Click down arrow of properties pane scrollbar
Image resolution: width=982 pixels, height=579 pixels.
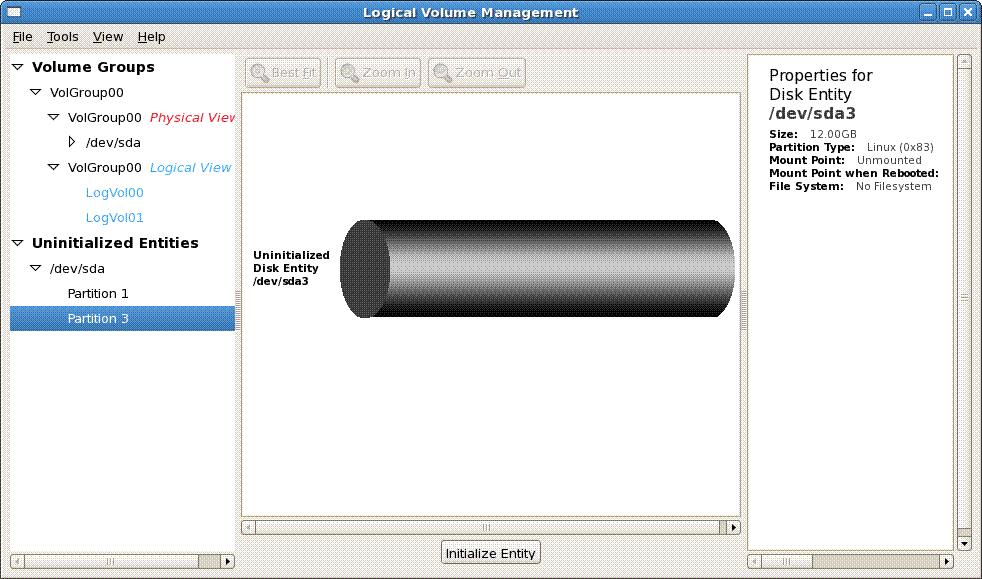[x=964, y=543]
